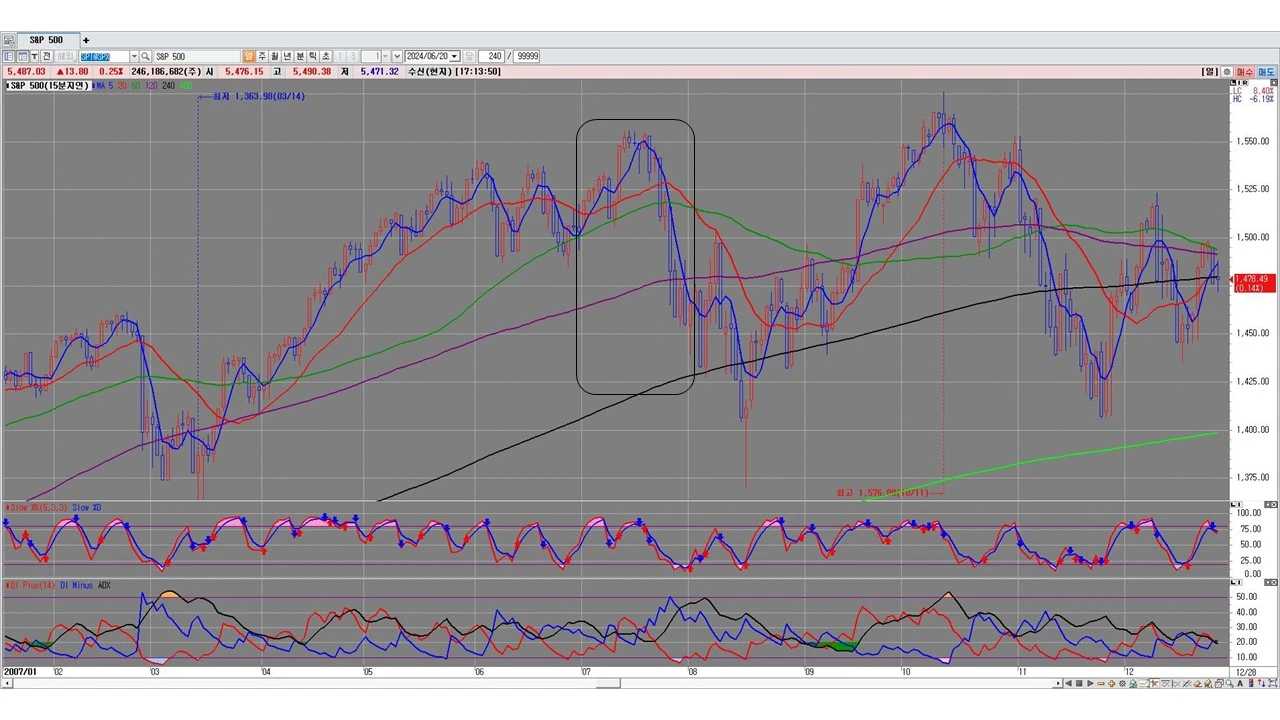
Task: Select the 초 seconds period button
Action: (327, 57)
